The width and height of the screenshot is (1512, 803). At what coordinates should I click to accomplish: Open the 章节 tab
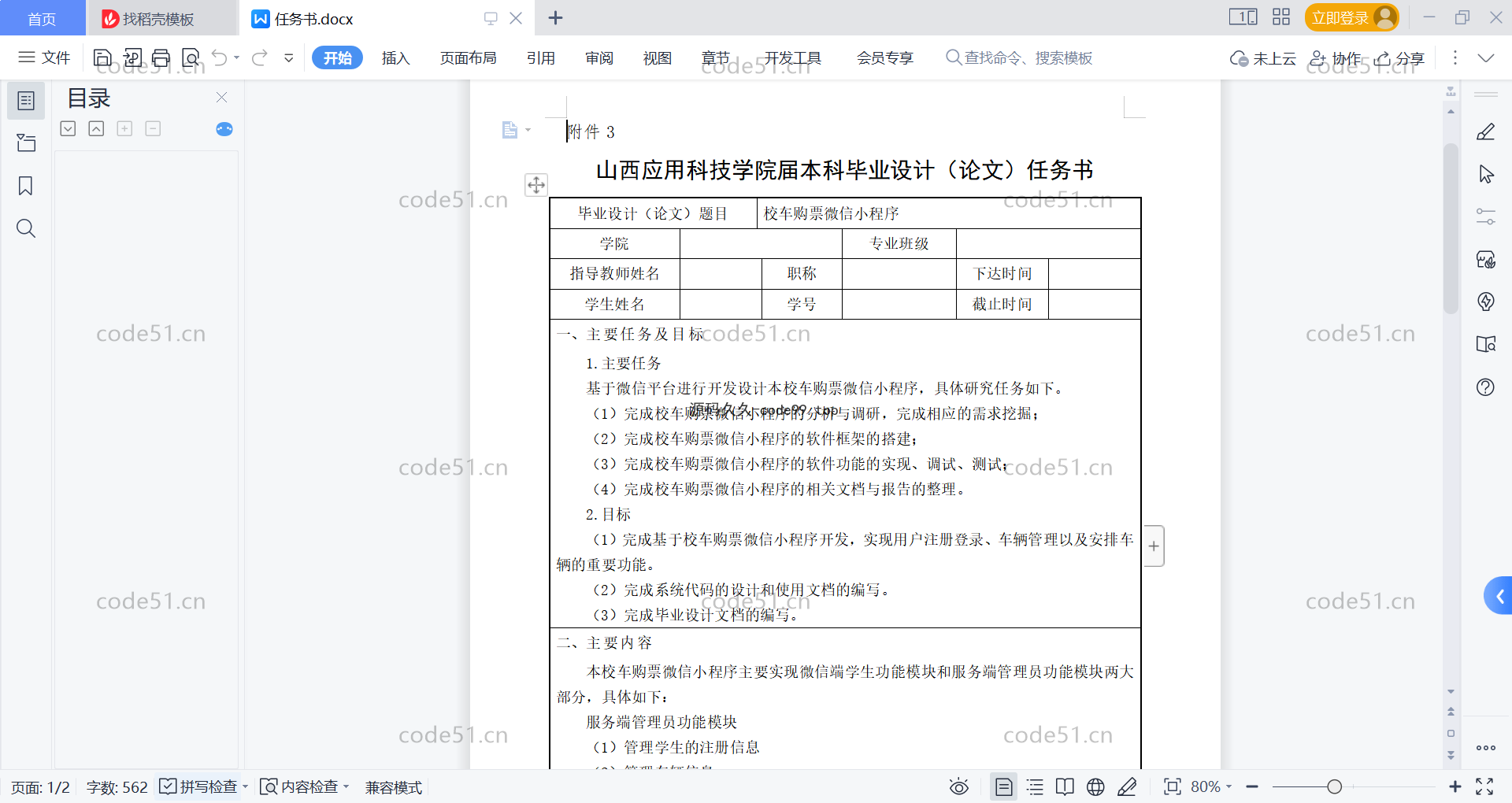click(715, 57)
